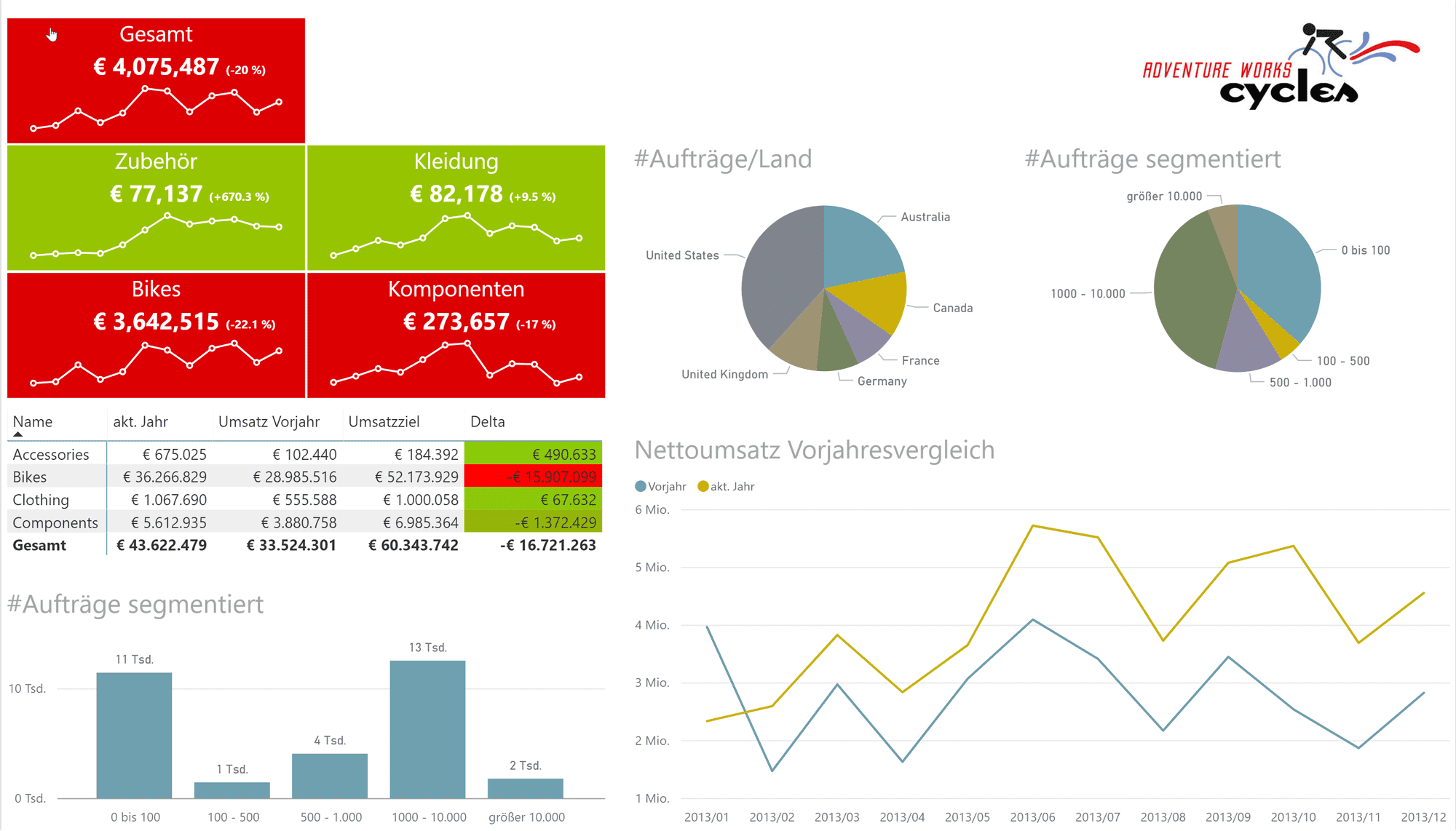Click the 11 Tsd. bar data label

tap(135, 659)
